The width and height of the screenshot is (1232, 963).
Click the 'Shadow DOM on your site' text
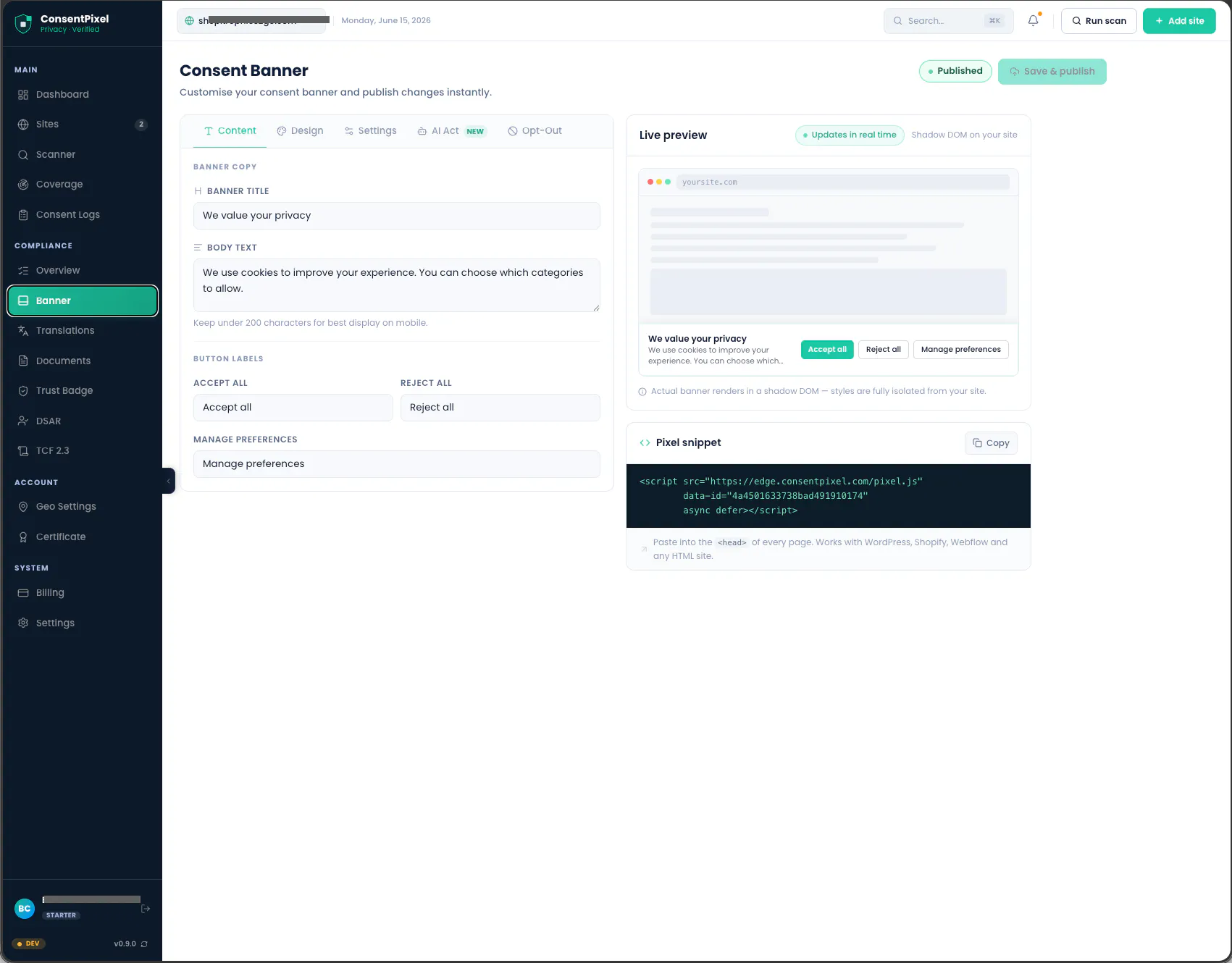pos(964,135)
